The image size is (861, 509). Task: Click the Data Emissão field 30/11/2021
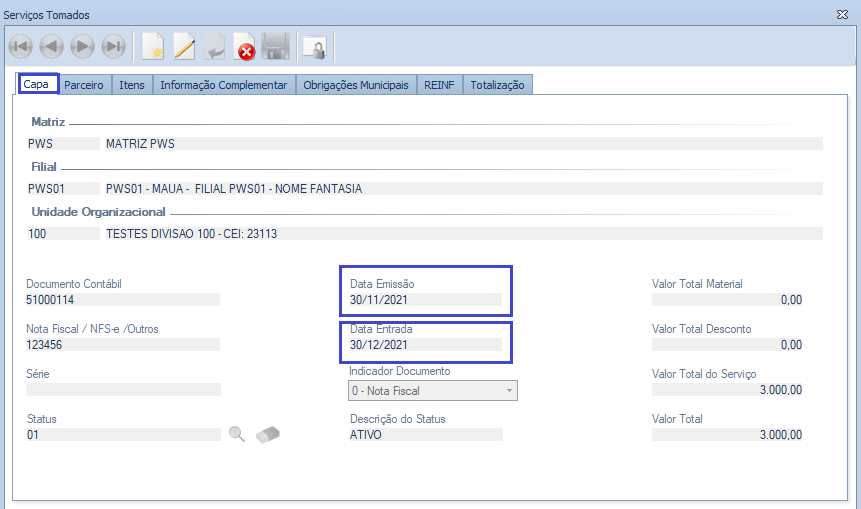tap(426, 299)
